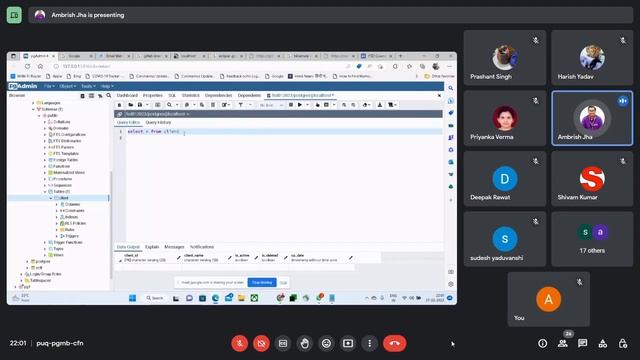Expand the Columns node under client table
The width and height of the screenshot is (640, 360).
point(57,204)
